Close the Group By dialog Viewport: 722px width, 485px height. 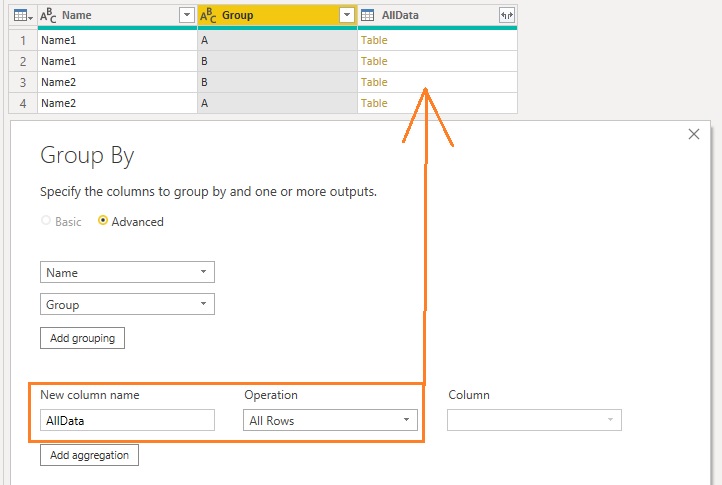693,134
